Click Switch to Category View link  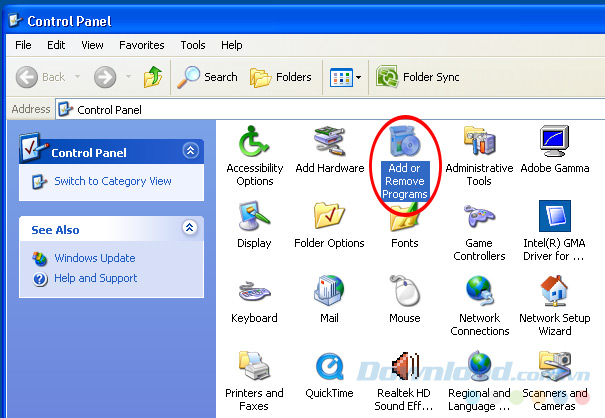tap(113, 181)
